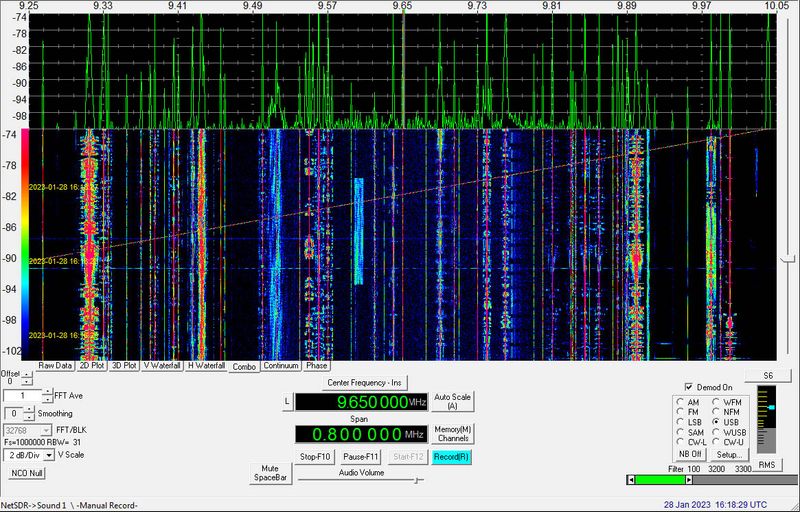800x512 pixels.
Task: Increase Offset with the up stepper arrow
Action: (x=27, y=376)
